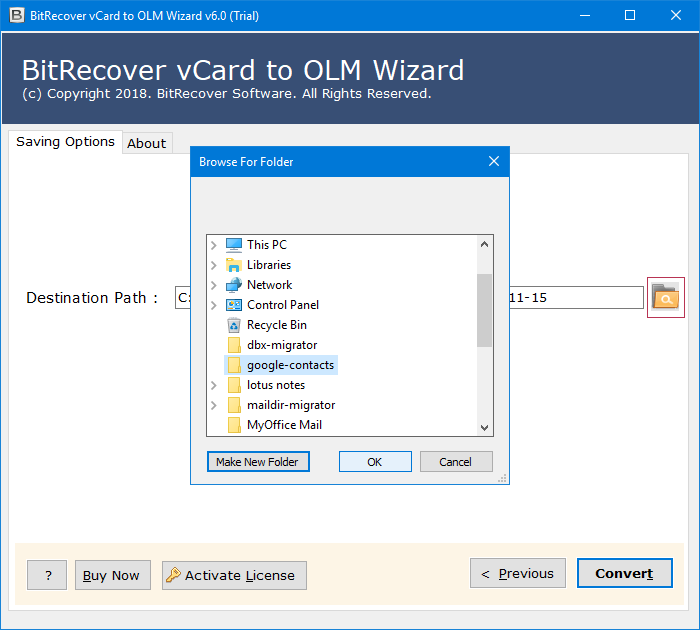700x630 pixels.
Task: Select the "Libraries" label
Action: coord(269,265)
